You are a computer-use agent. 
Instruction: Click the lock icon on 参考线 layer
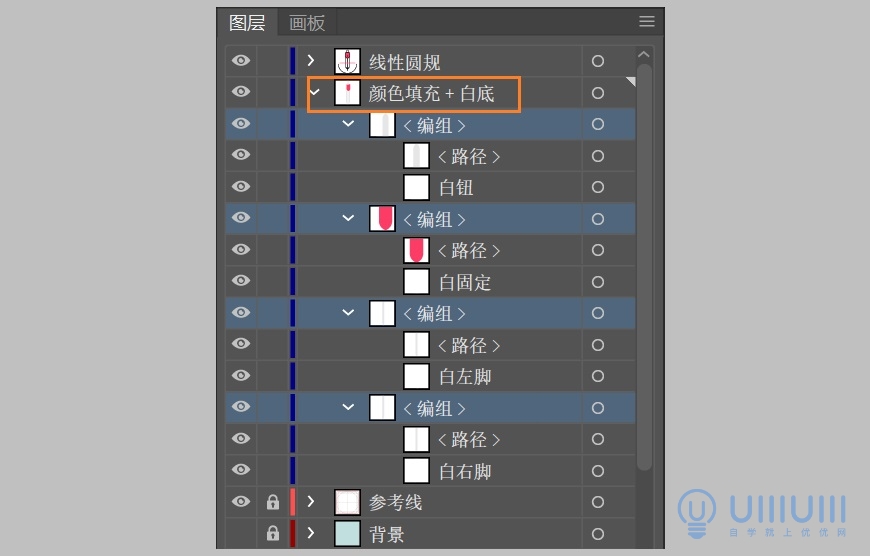click(x=272, y=502)
